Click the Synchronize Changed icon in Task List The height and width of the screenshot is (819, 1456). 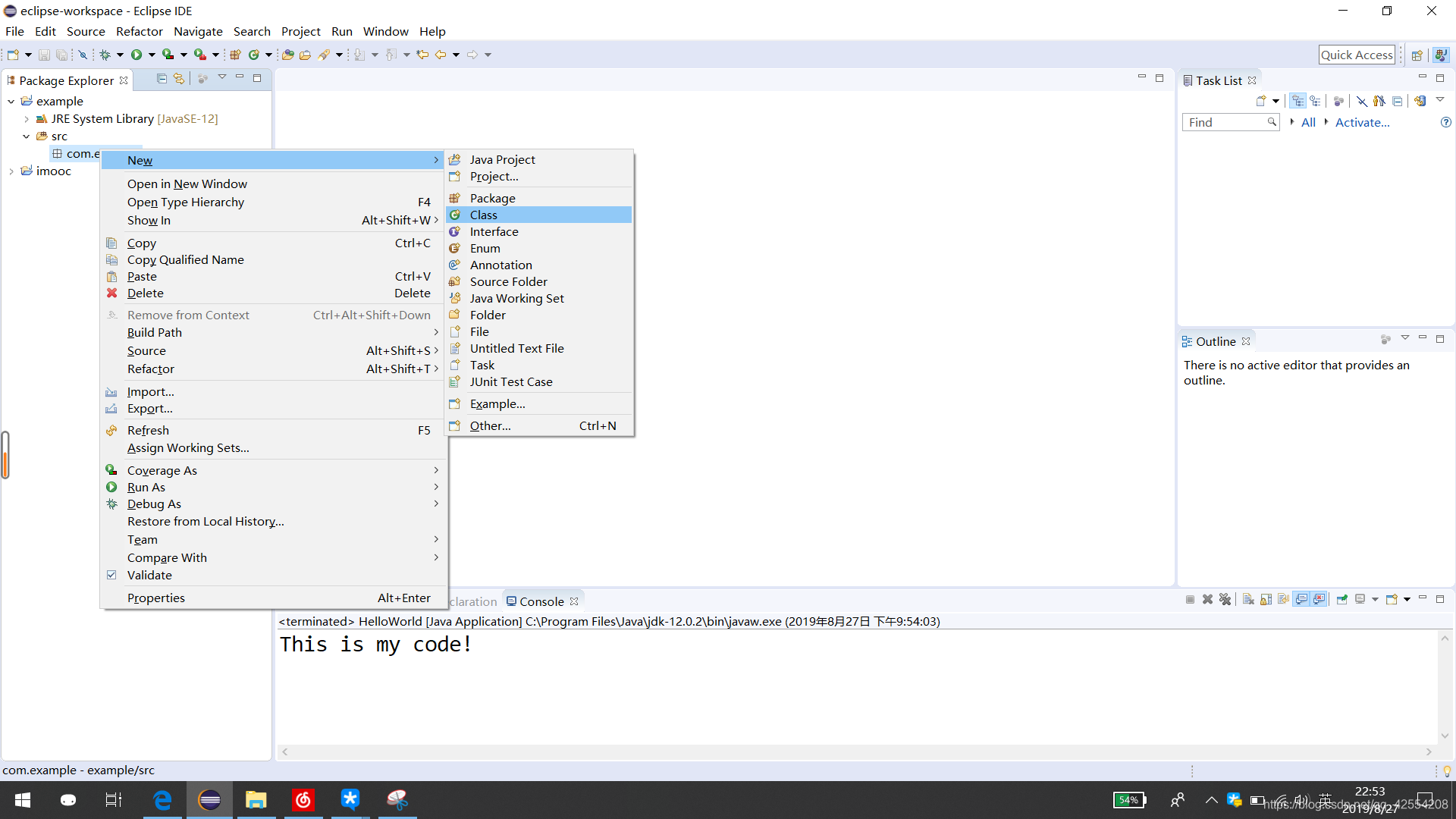[x=1420, y=101]
